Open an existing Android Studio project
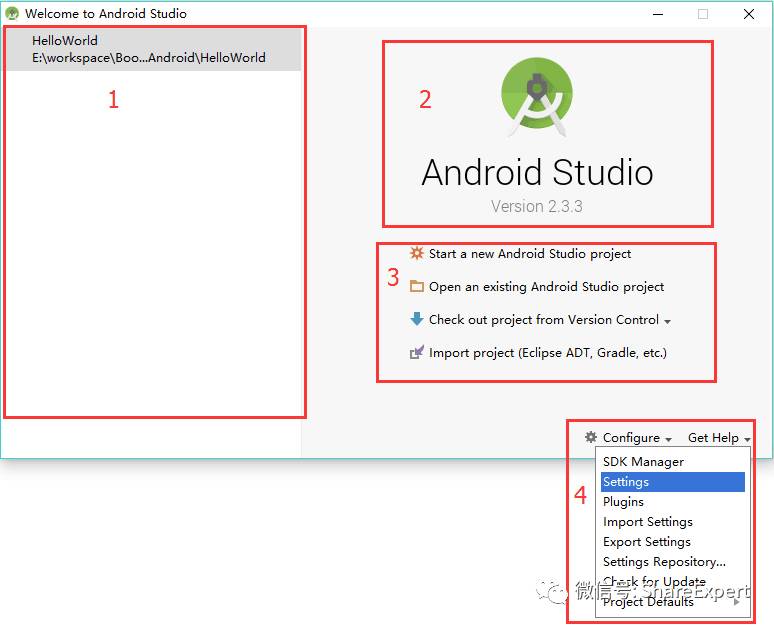774x626 pixels. click(x=546, y=287)
